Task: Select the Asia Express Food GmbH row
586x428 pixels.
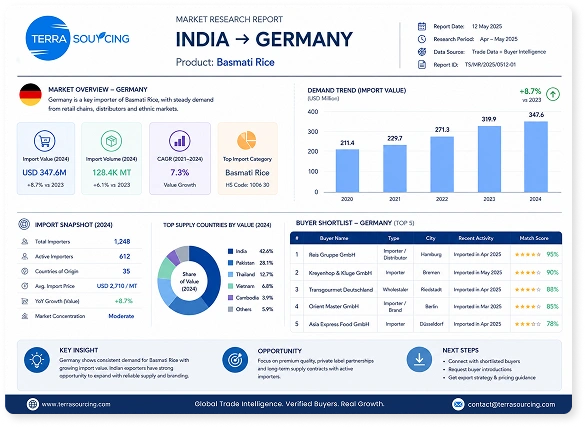Action: 426,324
